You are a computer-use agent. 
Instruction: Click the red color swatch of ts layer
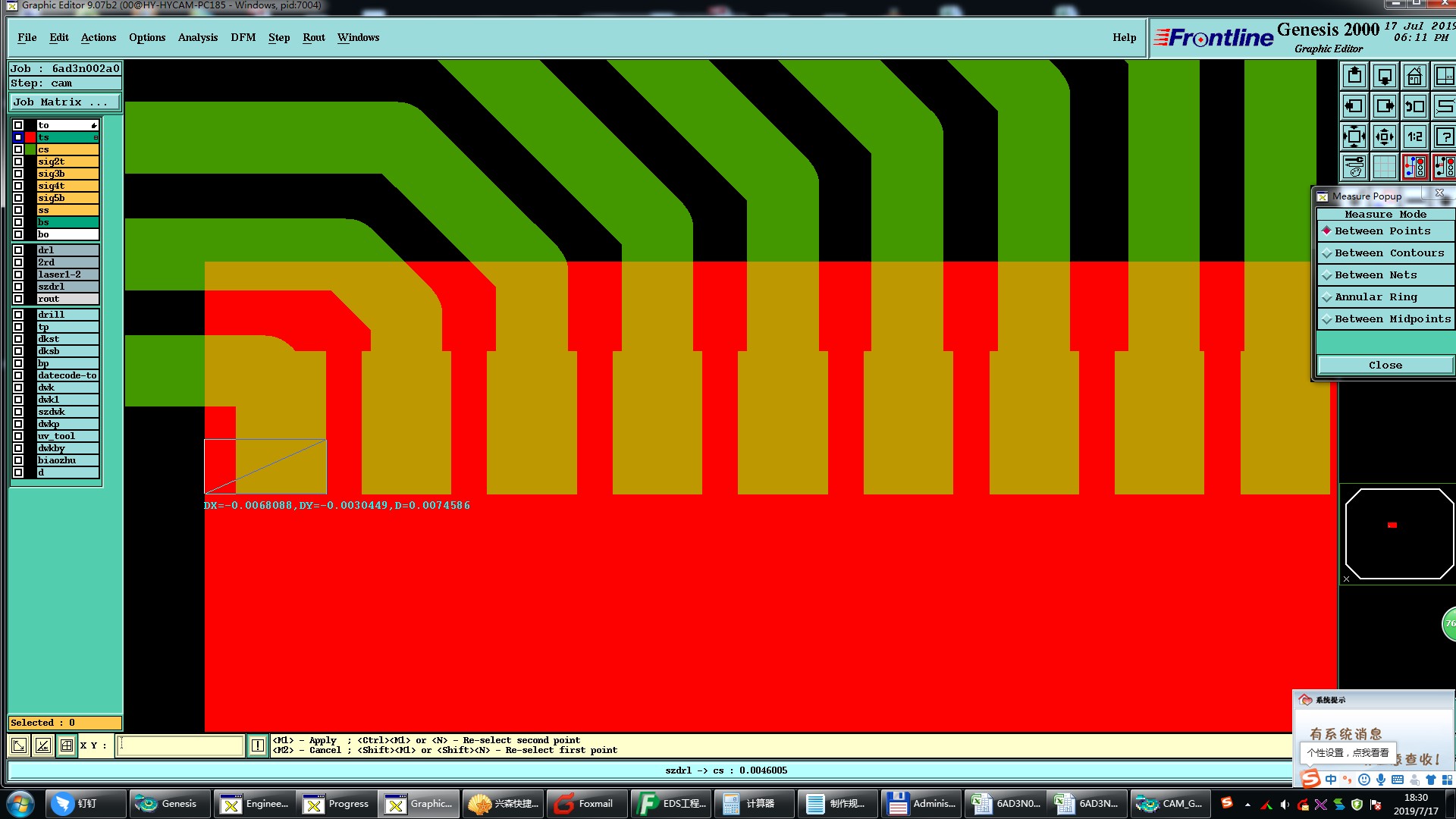coord(30,137)
